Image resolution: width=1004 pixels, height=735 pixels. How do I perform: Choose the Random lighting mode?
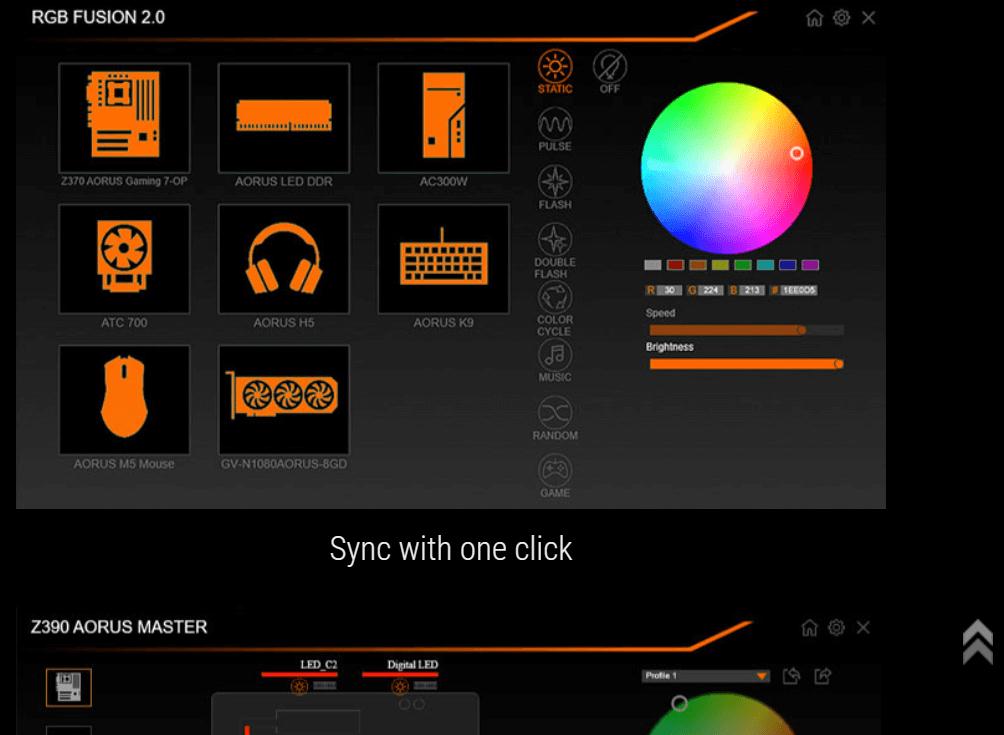pyautogui.click(x=555, y=418)
